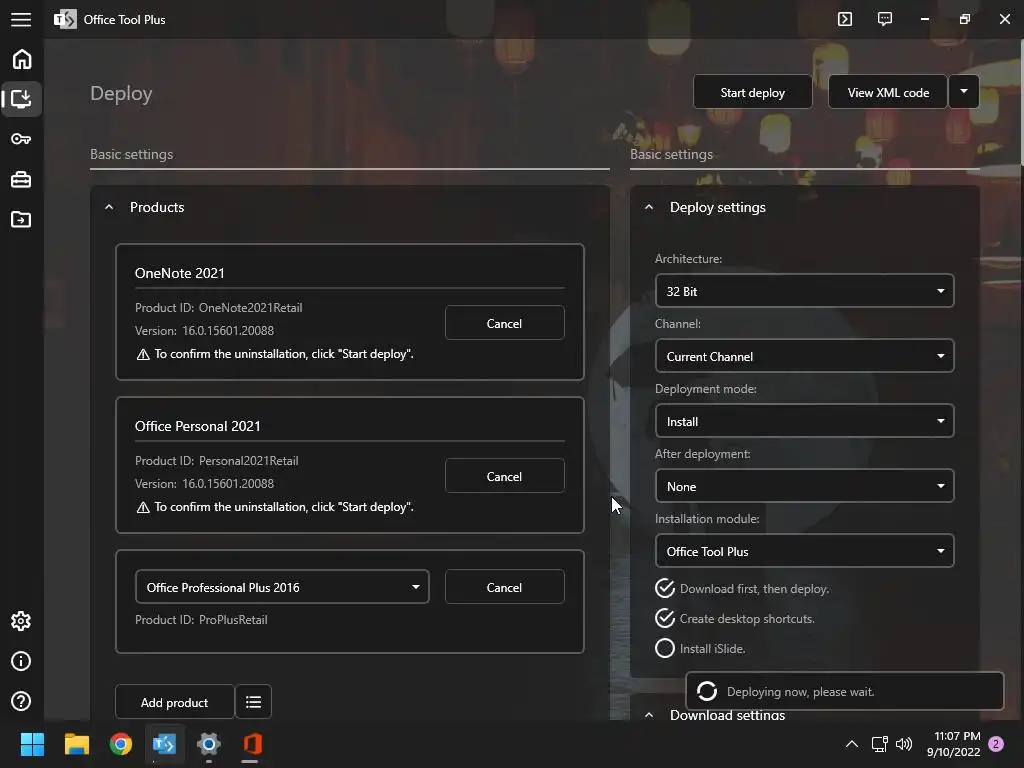Toggle Download first, then deploy option
The height and width of the screenshot is (768, 1024).
[742, 588]
